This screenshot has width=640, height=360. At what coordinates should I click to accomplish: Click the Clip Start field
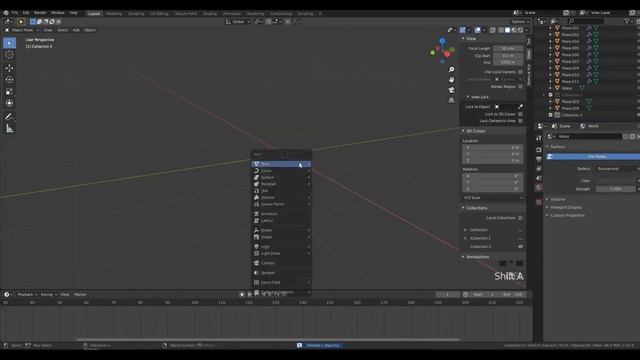(508, 56)
